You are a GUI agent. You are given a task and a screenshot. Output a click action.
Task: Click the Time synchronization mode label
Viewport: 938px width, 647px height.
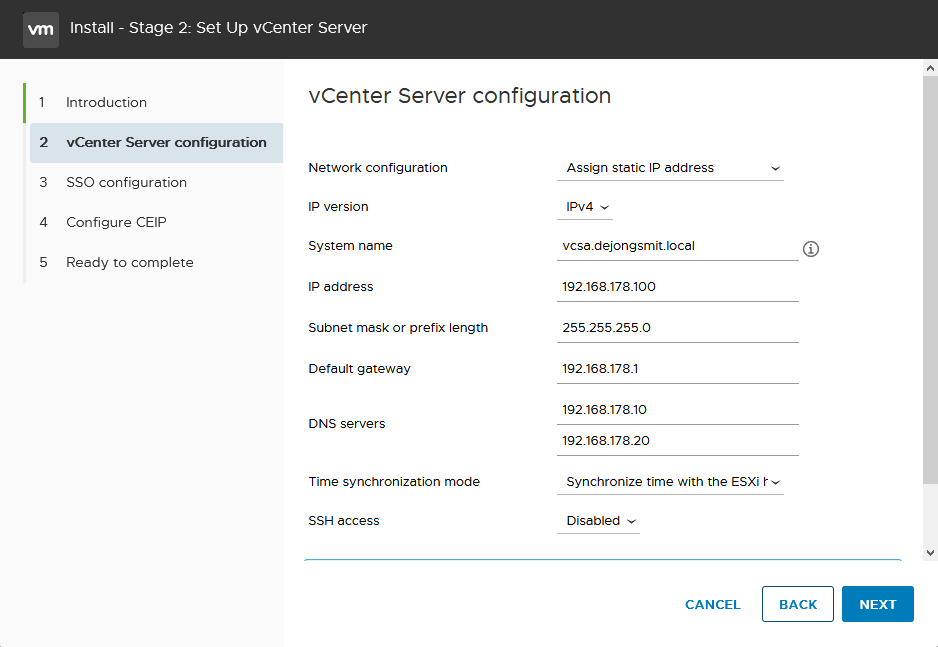coord(394,482)
